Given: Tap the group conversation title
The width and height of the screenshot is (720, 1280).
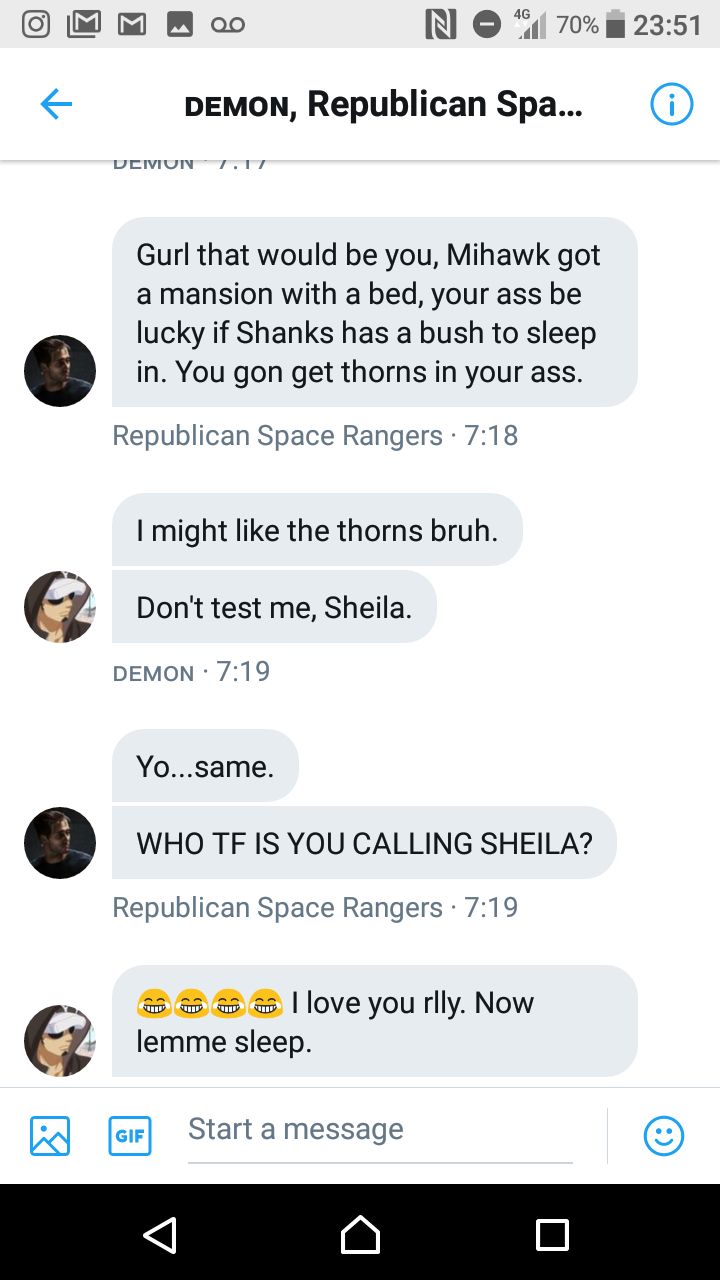Looking at the screenshot, I should (x=383, y=104).
